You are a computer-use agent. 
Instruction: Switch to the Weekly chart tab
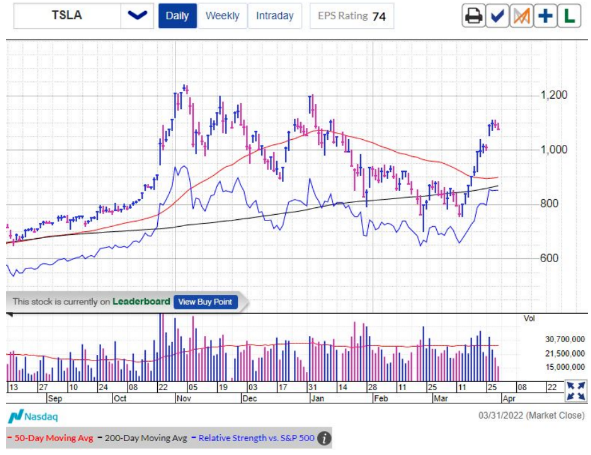[222, 16]
